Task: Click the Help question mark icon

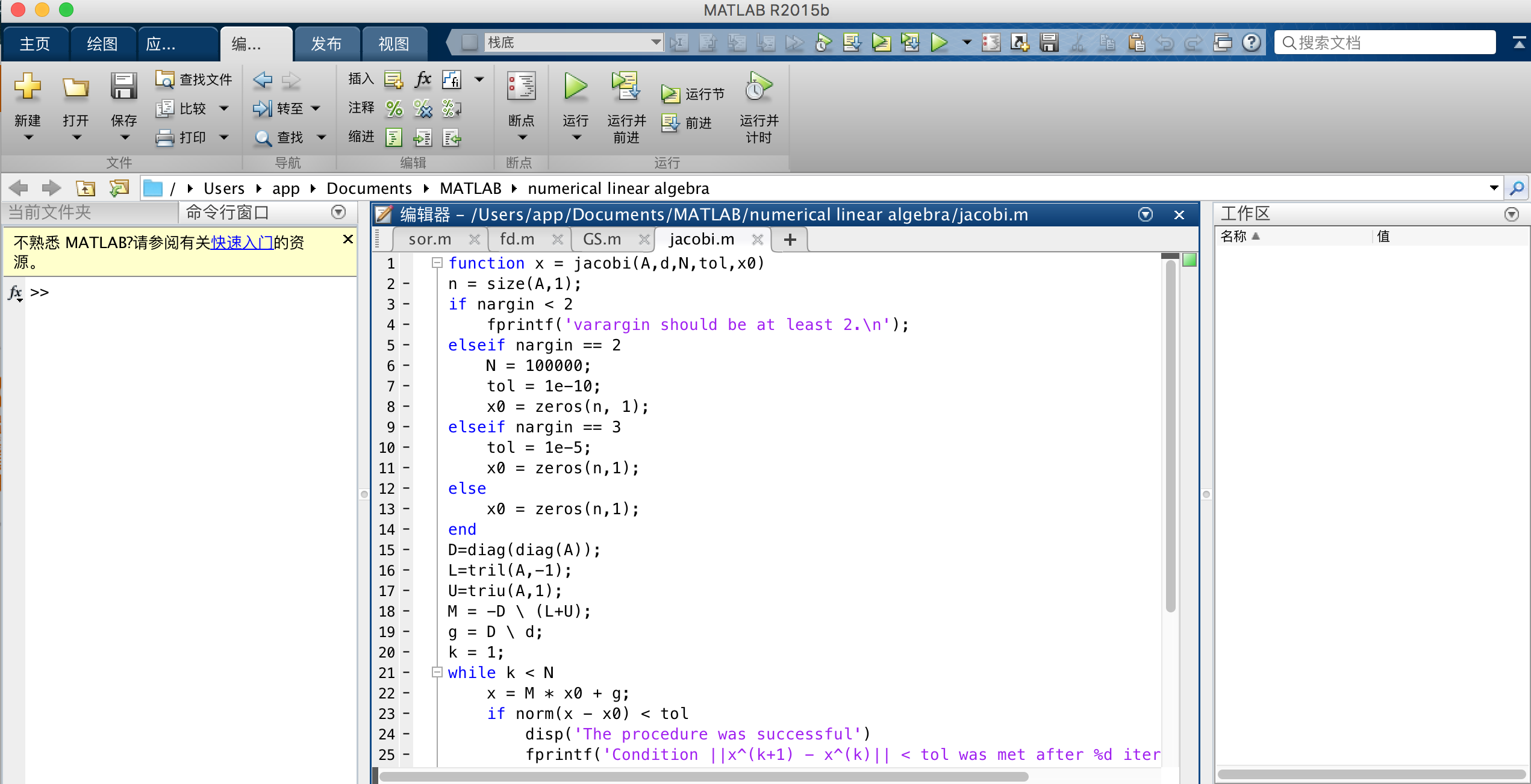Action: (x=1252, y=43)
